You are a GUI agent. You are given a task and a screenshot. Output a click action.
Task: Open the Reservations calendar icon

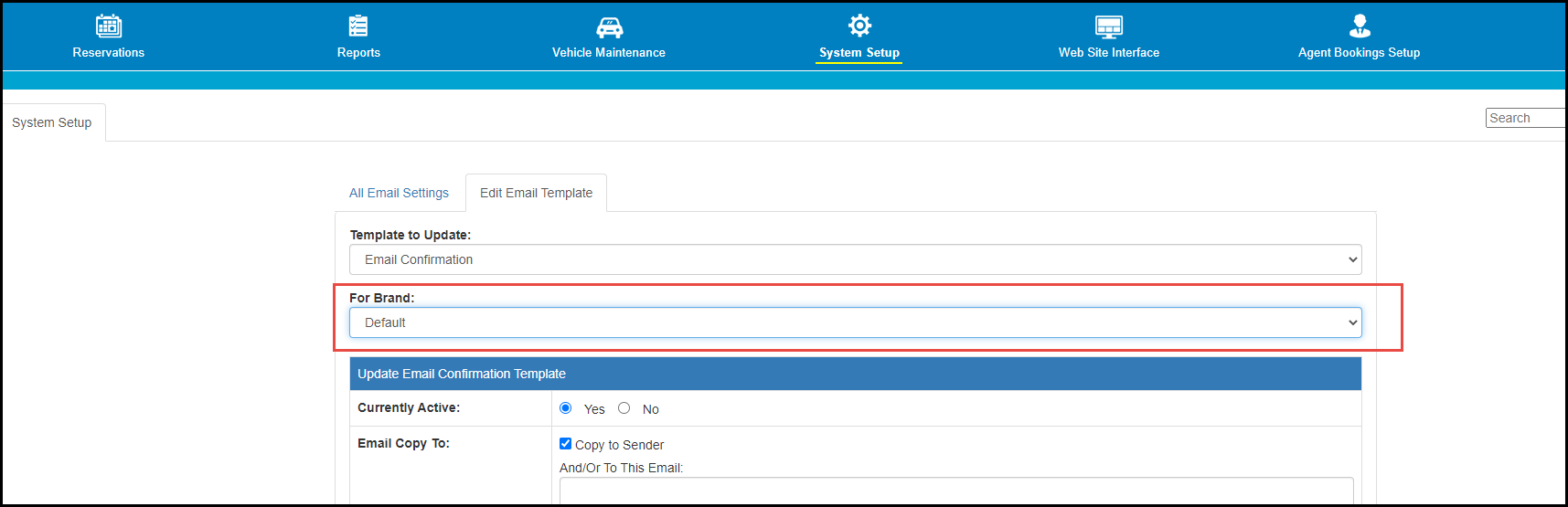point(109,26)
